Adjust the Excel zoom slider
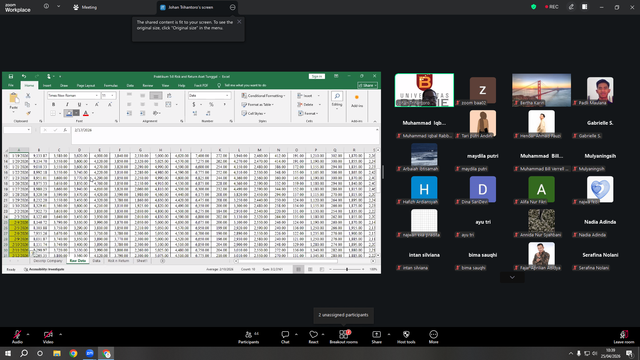Image resolution: width=640 pixels, height=360 pixels. 347,269
